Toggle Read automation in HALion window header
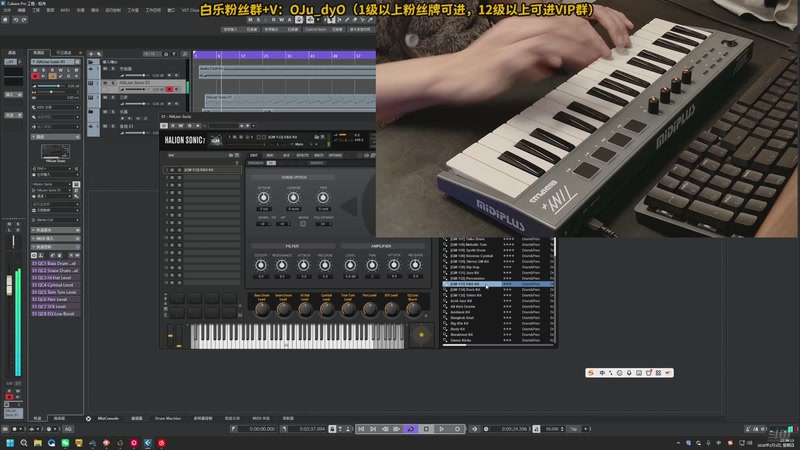The image size is (800, 450). coord(173,126)
